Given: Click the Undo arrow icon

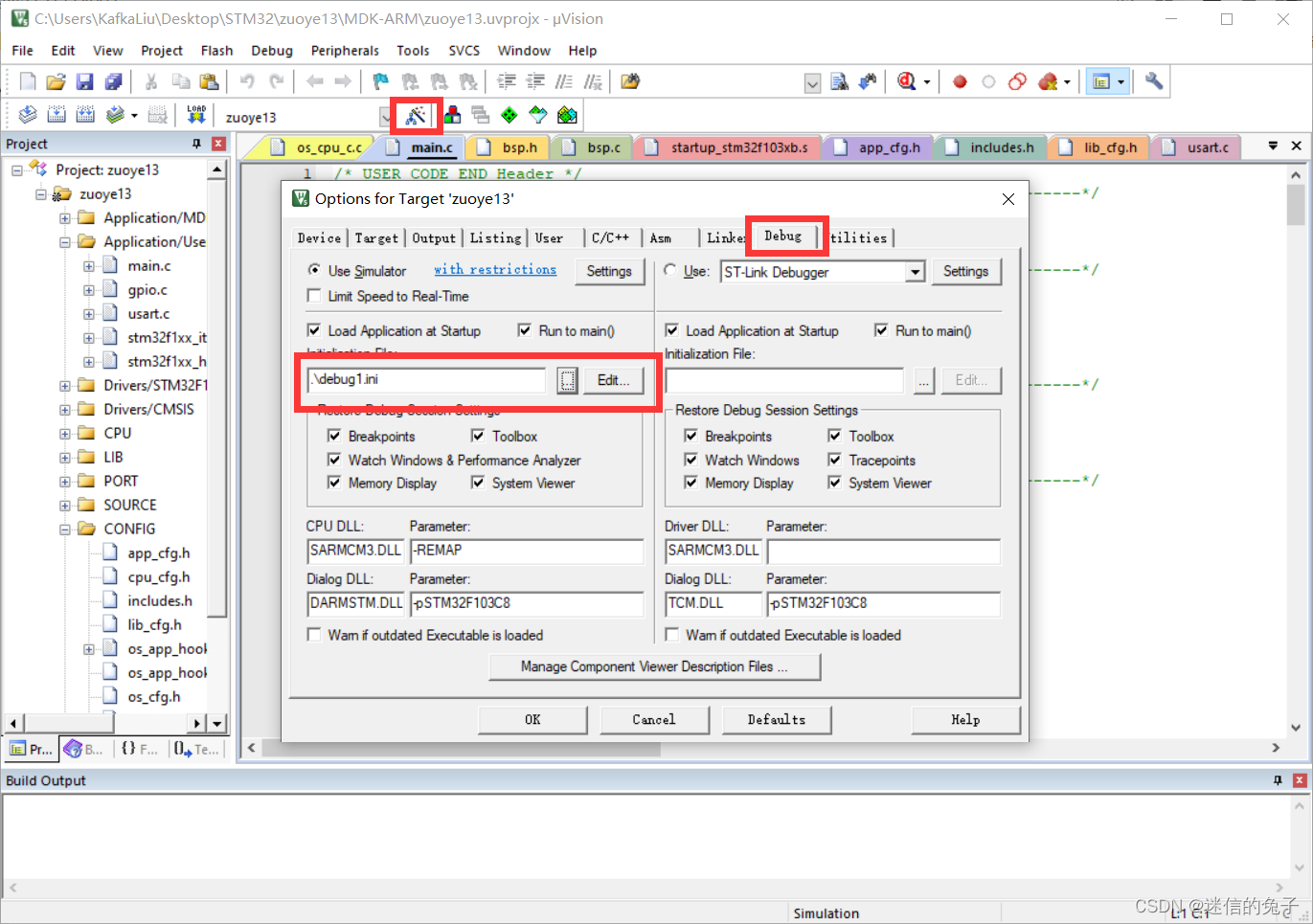Looking at the screenshot, I should (247, 82).
